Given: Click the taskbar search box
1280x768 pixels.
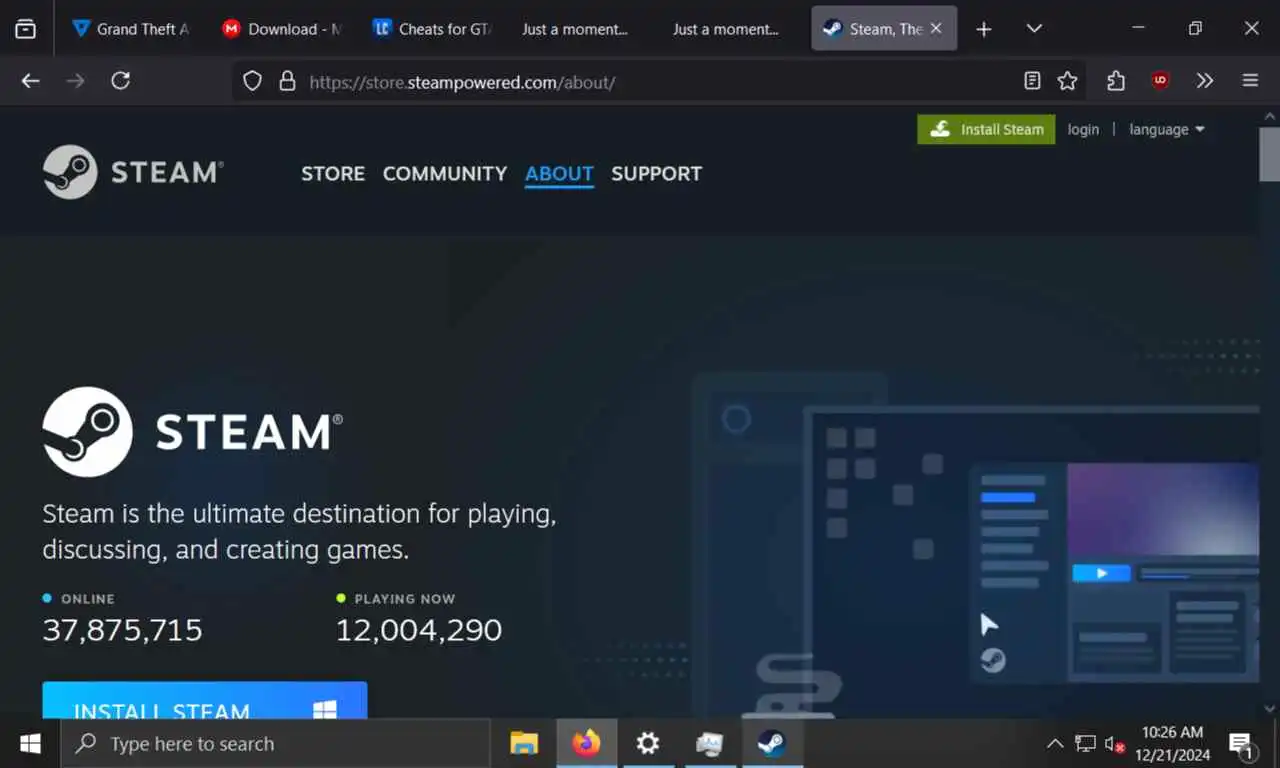Looking at the screenshot, I should [x=275, y=744].
